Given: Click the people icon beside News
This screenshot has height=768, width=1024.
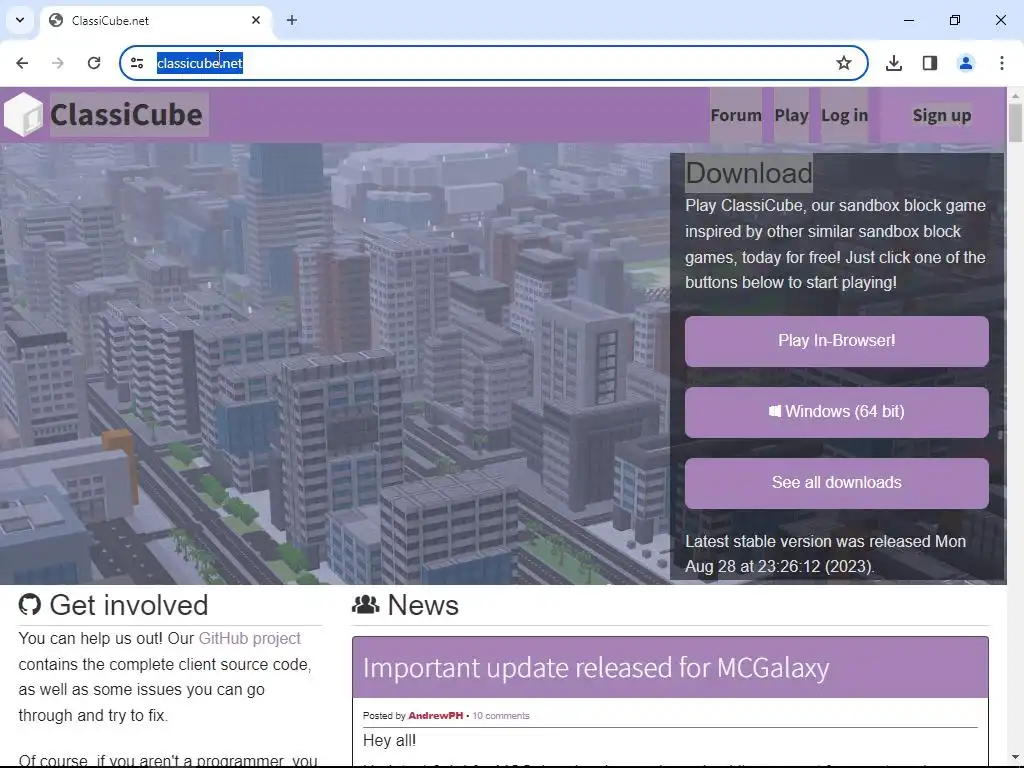Looking at the screenshot, I should point(366,605).
